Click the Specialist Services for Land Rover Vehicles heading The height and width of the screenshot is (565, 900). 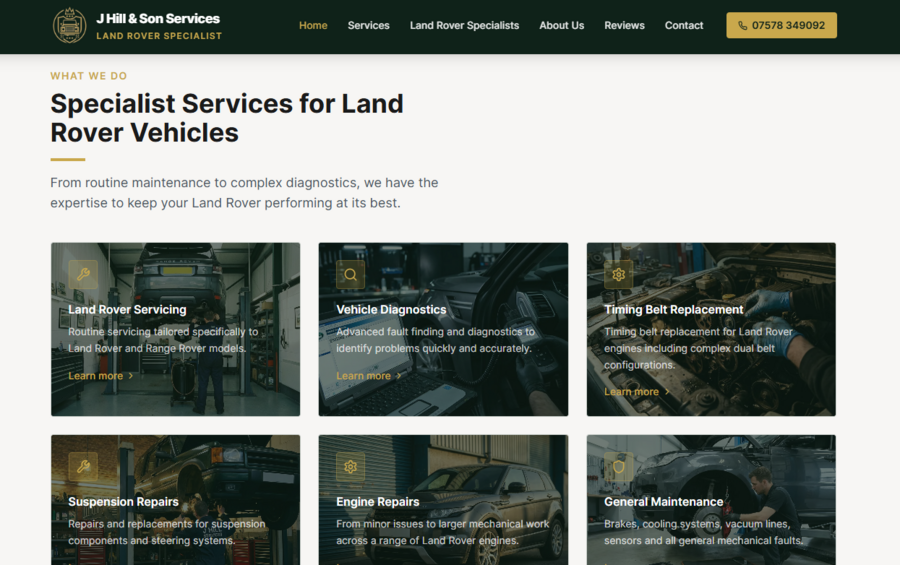(x=227, y=118)
